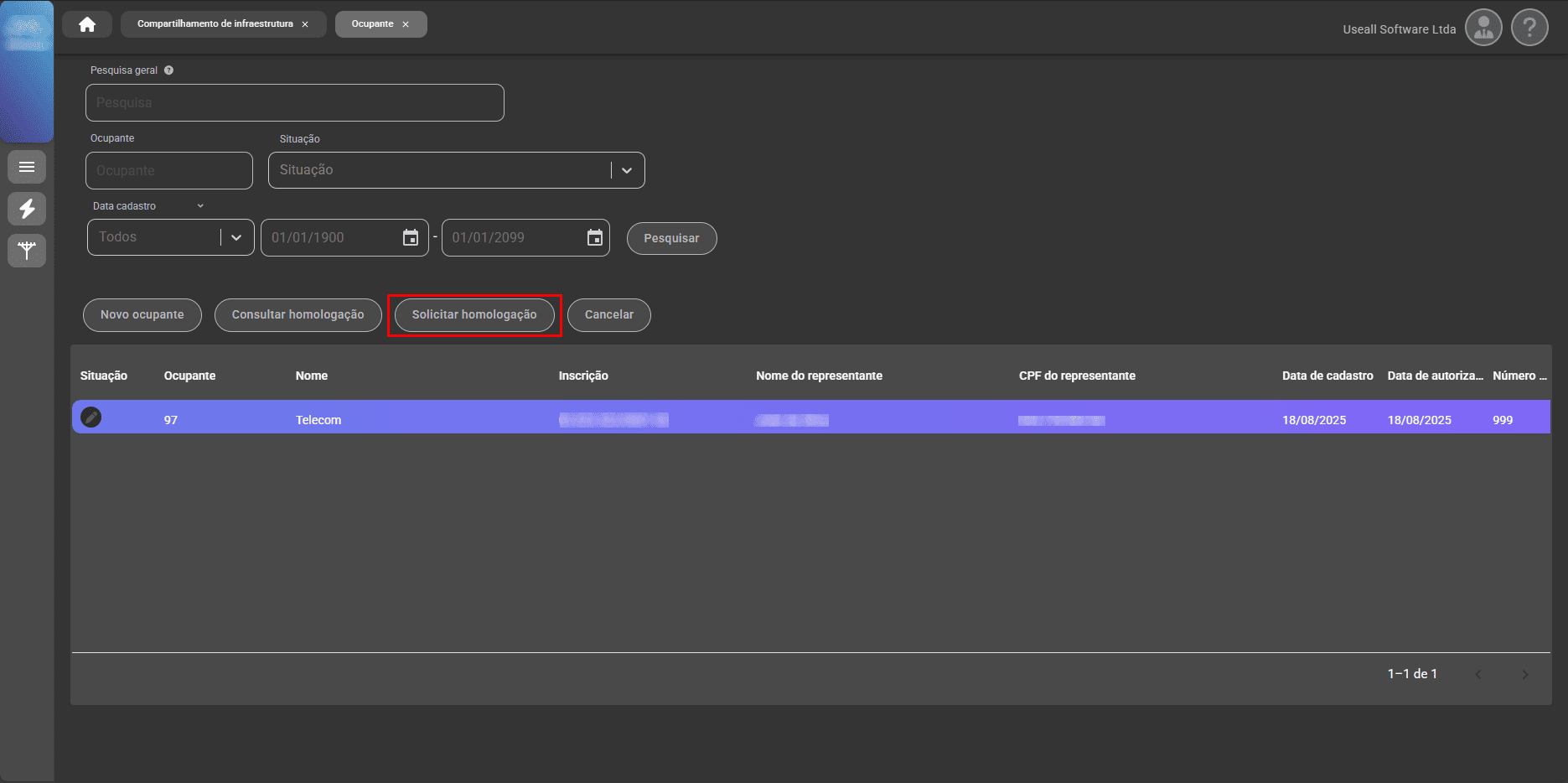Switch to Compartilhamento de infraestrutura tab
This screenshot has height=783, width=1568.
(215, 24)
